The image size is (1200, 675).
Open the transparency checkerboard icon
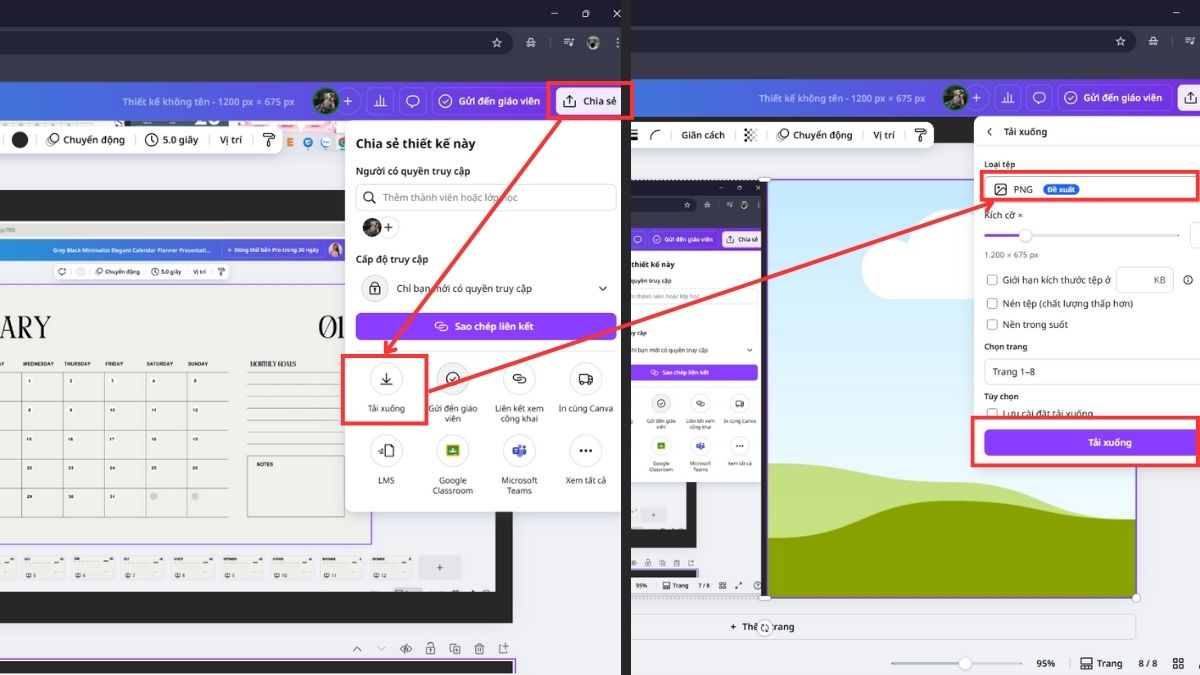pyautogui.click(x=750, y=135)
